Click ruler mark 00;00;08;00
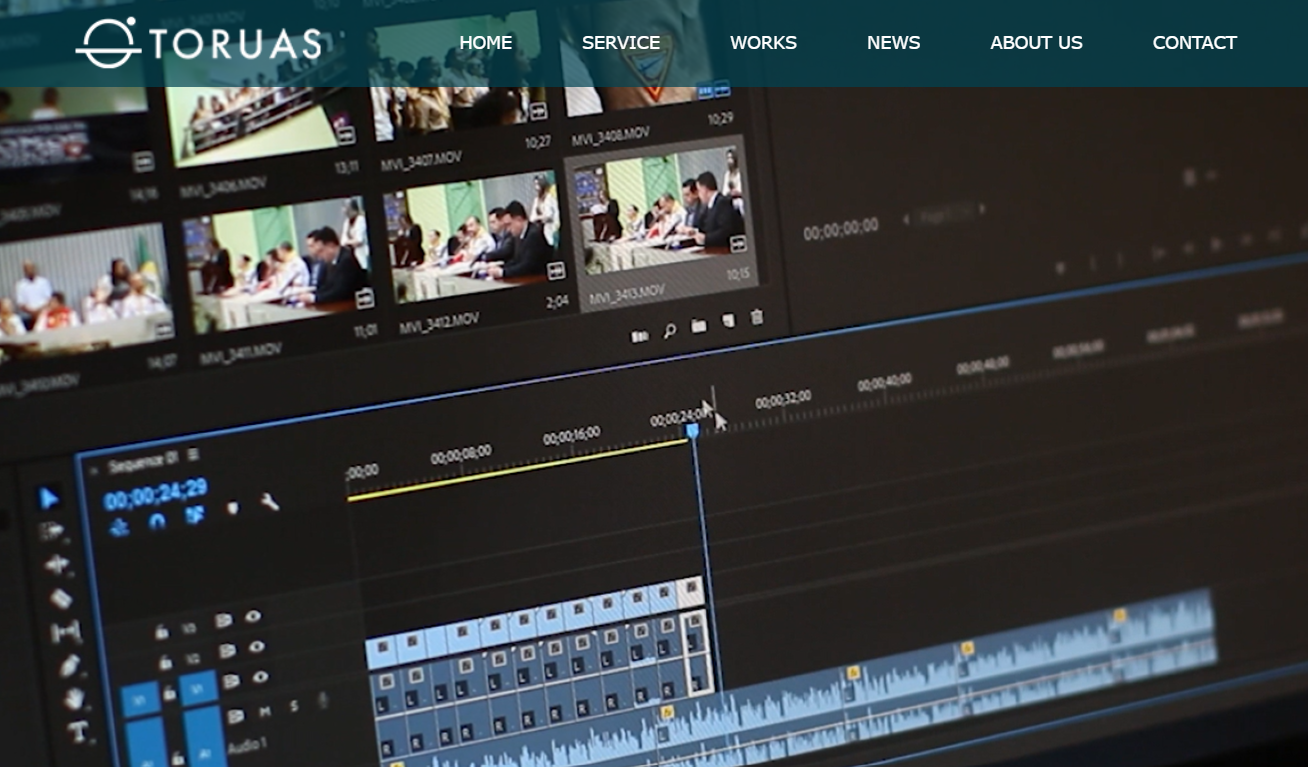 click(x=461, y=455)
